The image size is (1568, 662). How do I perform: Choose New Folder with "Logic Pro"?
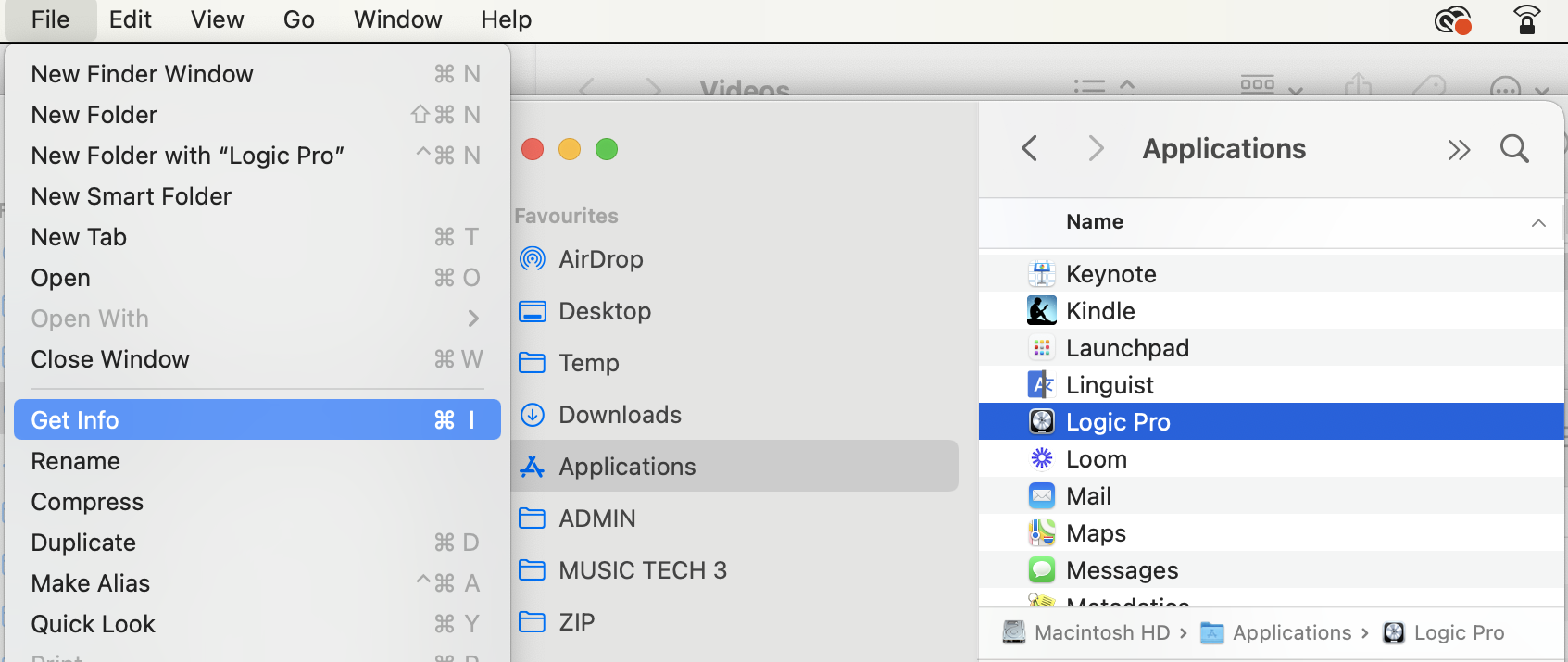coord(257,156)
